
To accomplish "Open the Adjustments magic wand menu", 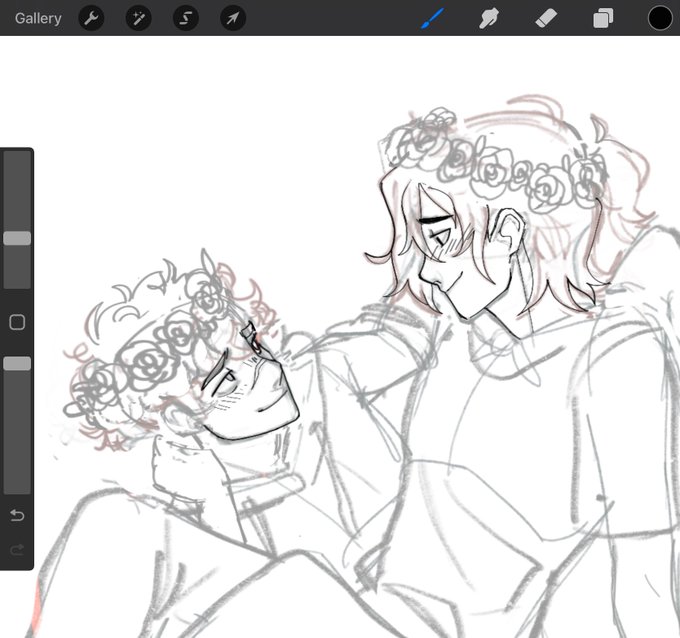I will pyautogui.click(x=138, y=18).
